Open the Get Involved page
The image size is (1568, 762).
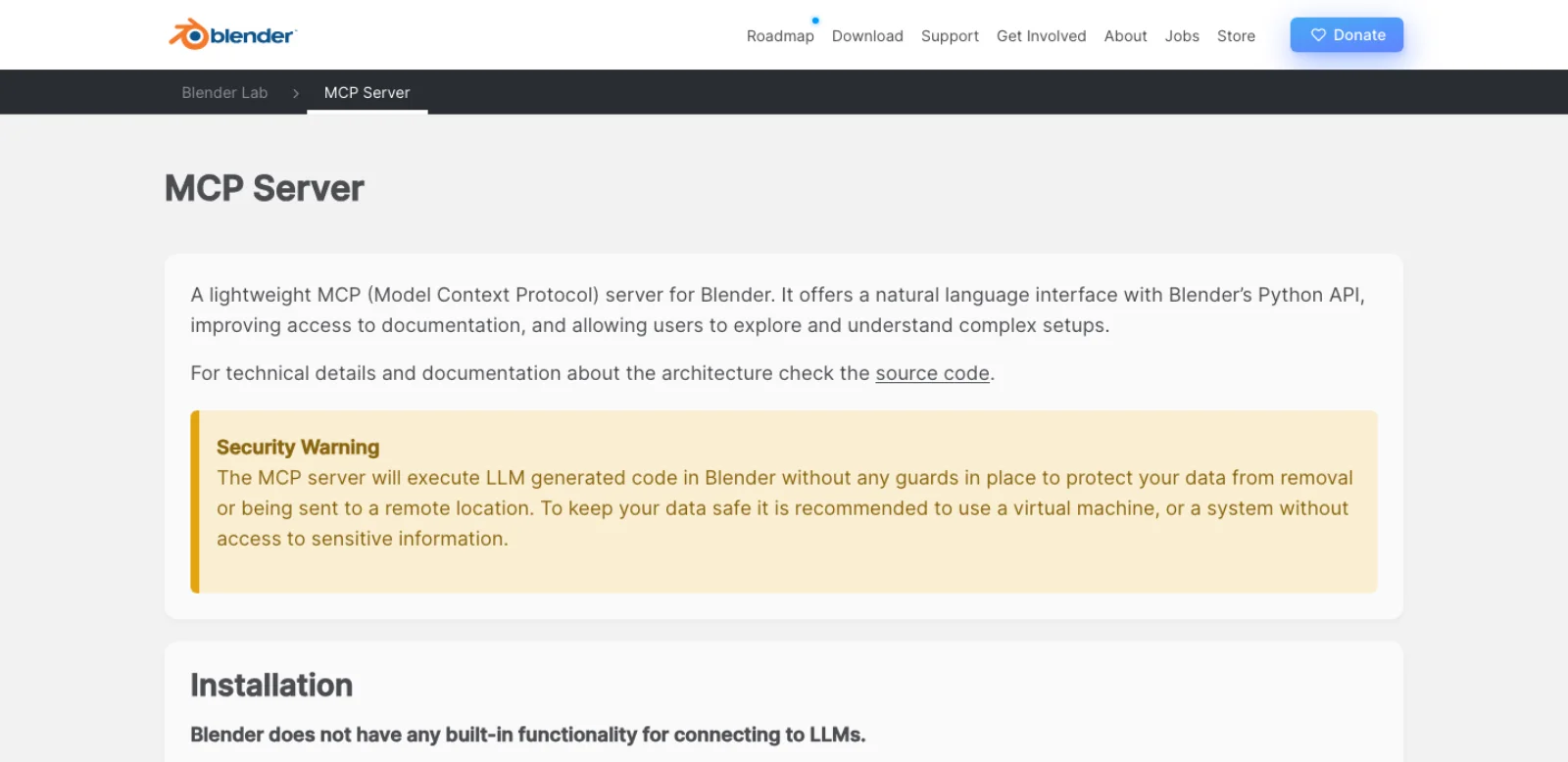pyautogui.click(x=1041, y=36)
